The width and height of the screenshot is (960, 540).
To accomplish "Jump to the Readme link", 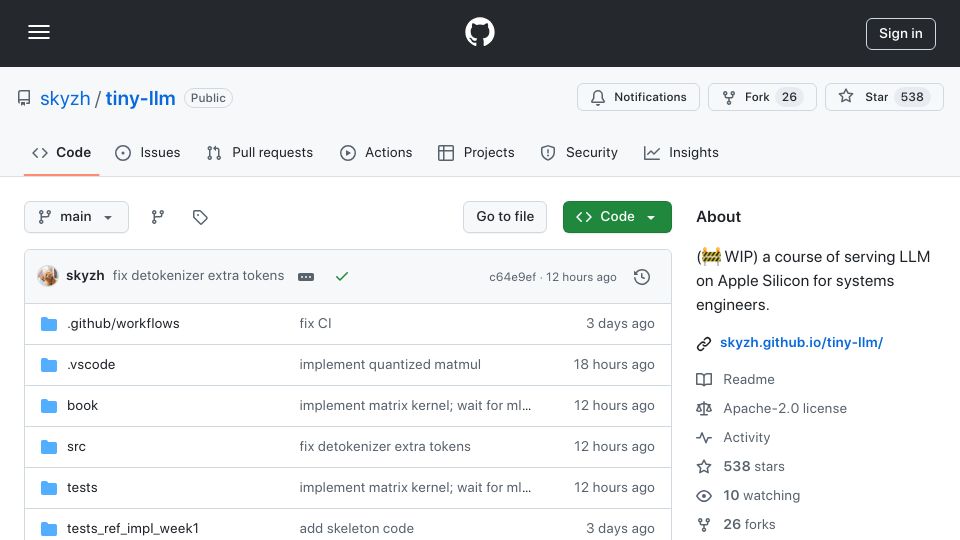I will coord(749,380).
